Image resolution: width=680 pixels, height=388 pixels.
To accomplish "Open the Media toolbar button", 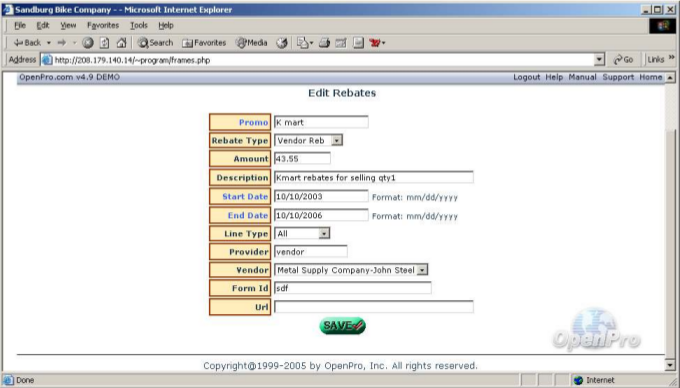I will [x=252, y=42].
